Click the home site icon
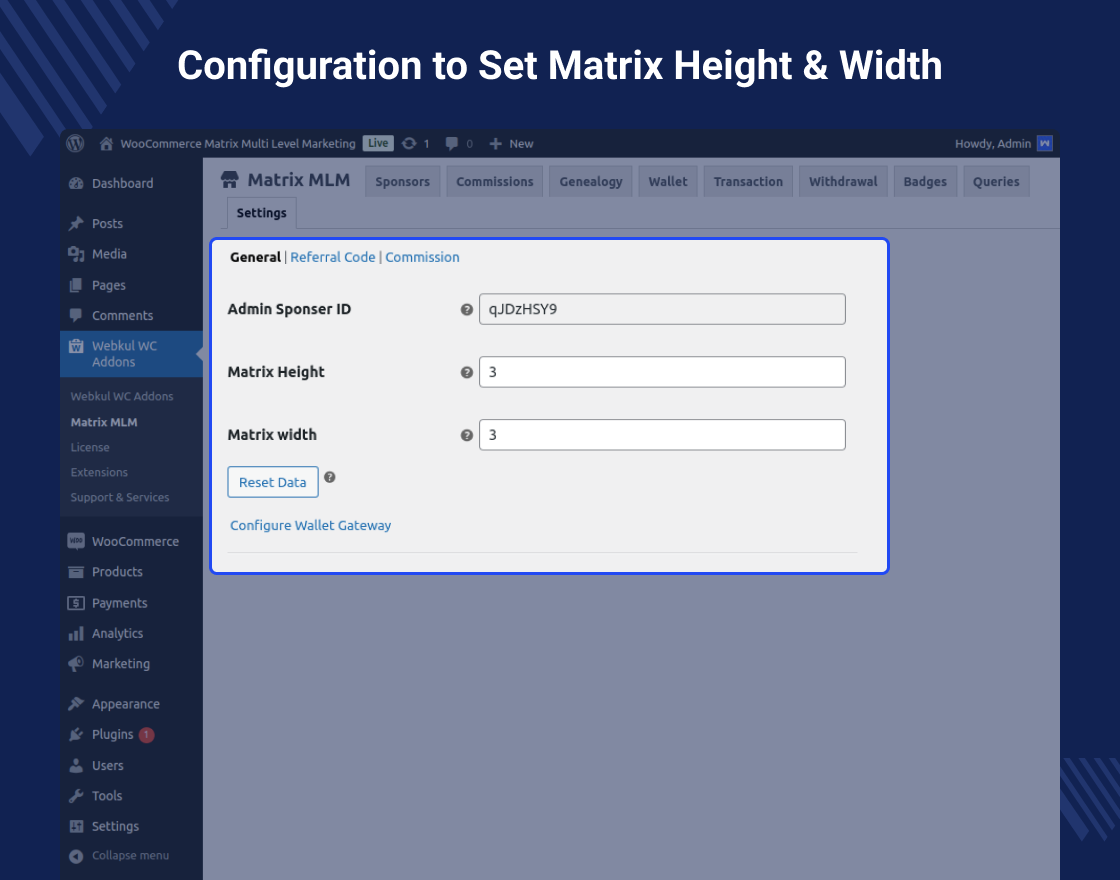 (106, 144)
